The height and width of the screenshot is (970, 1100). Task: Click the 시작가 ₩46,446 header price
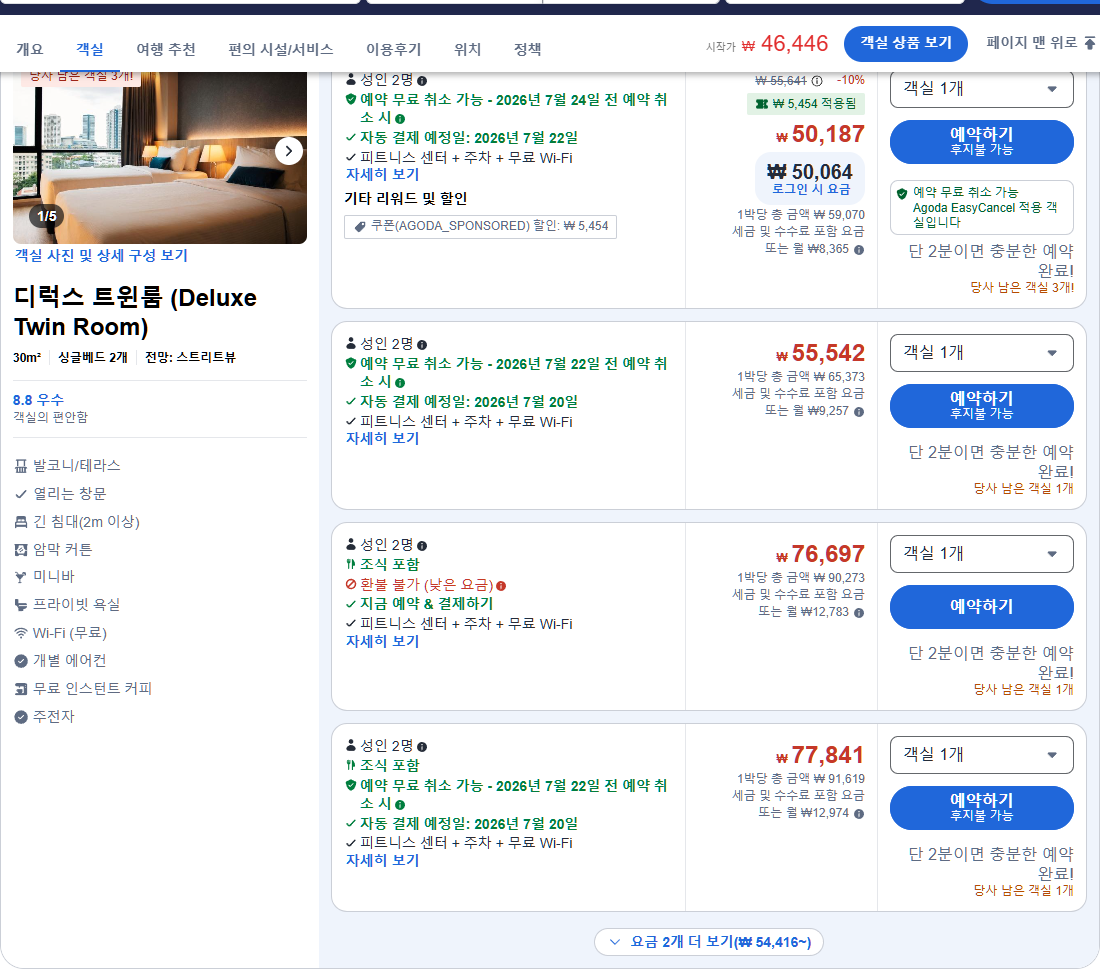(x=767, y=44)
